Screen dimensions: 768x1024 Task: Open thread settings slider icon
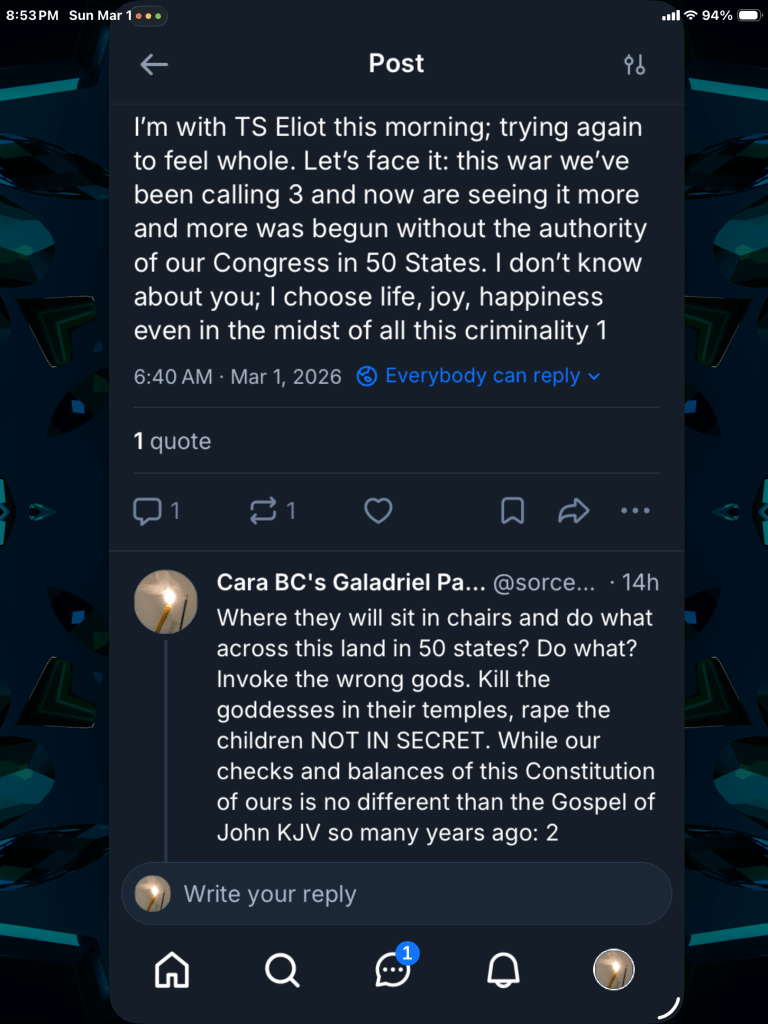634,65
